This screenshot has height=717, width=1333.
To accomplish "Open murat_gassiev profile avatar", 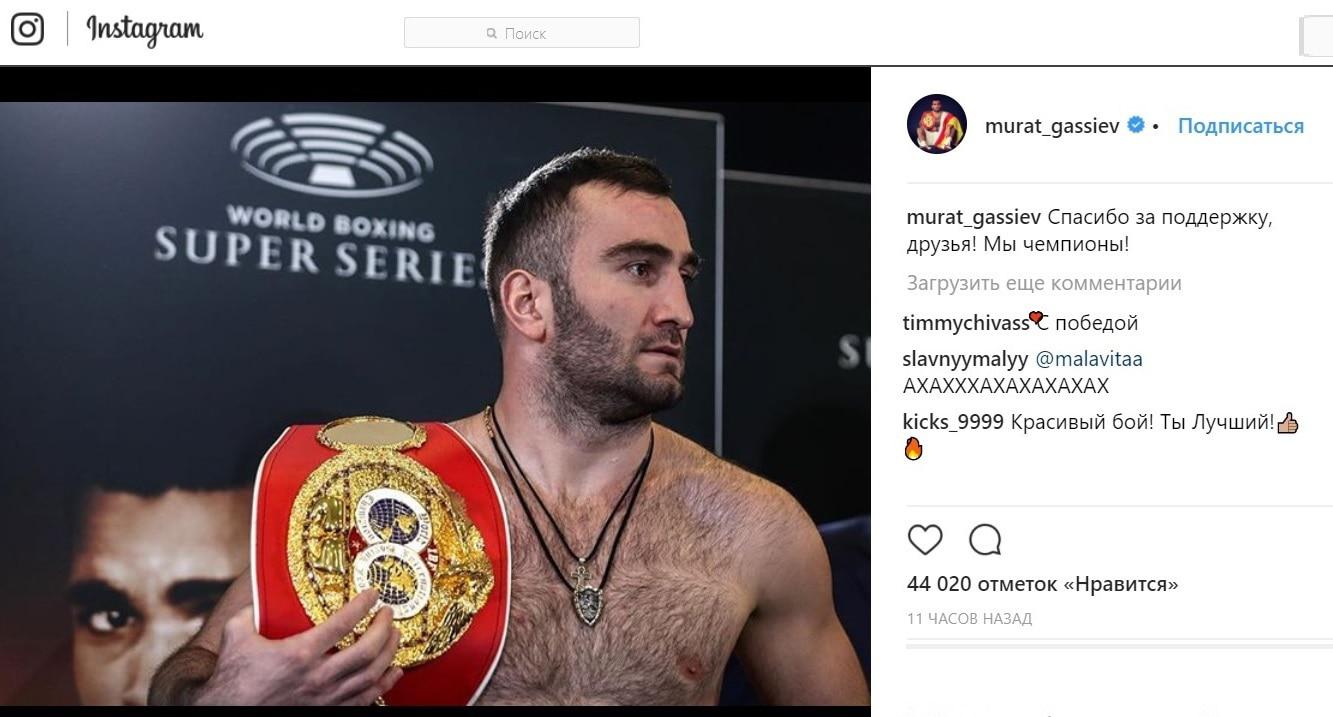I will click(x=936, y=124).
